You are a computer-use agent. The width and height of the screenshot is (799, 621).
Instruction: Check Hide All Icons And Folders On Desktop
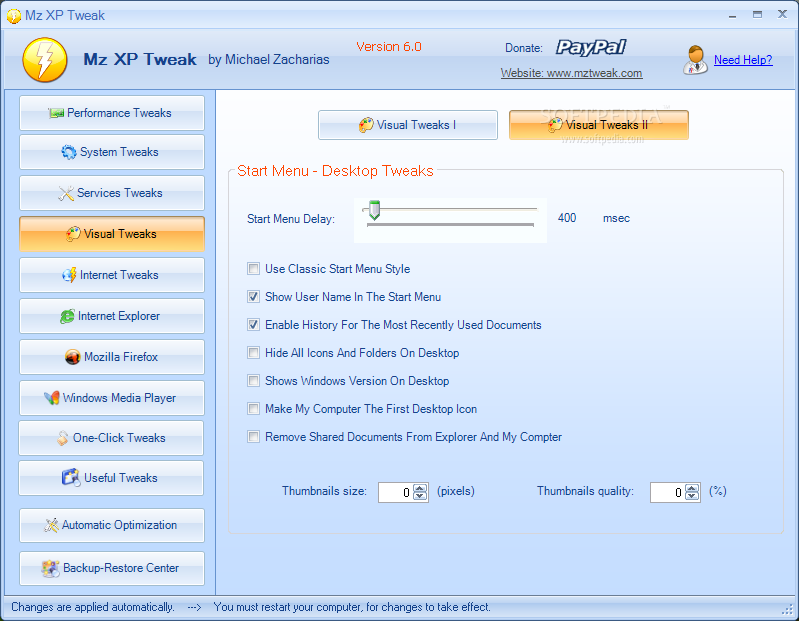coord(253,353)
